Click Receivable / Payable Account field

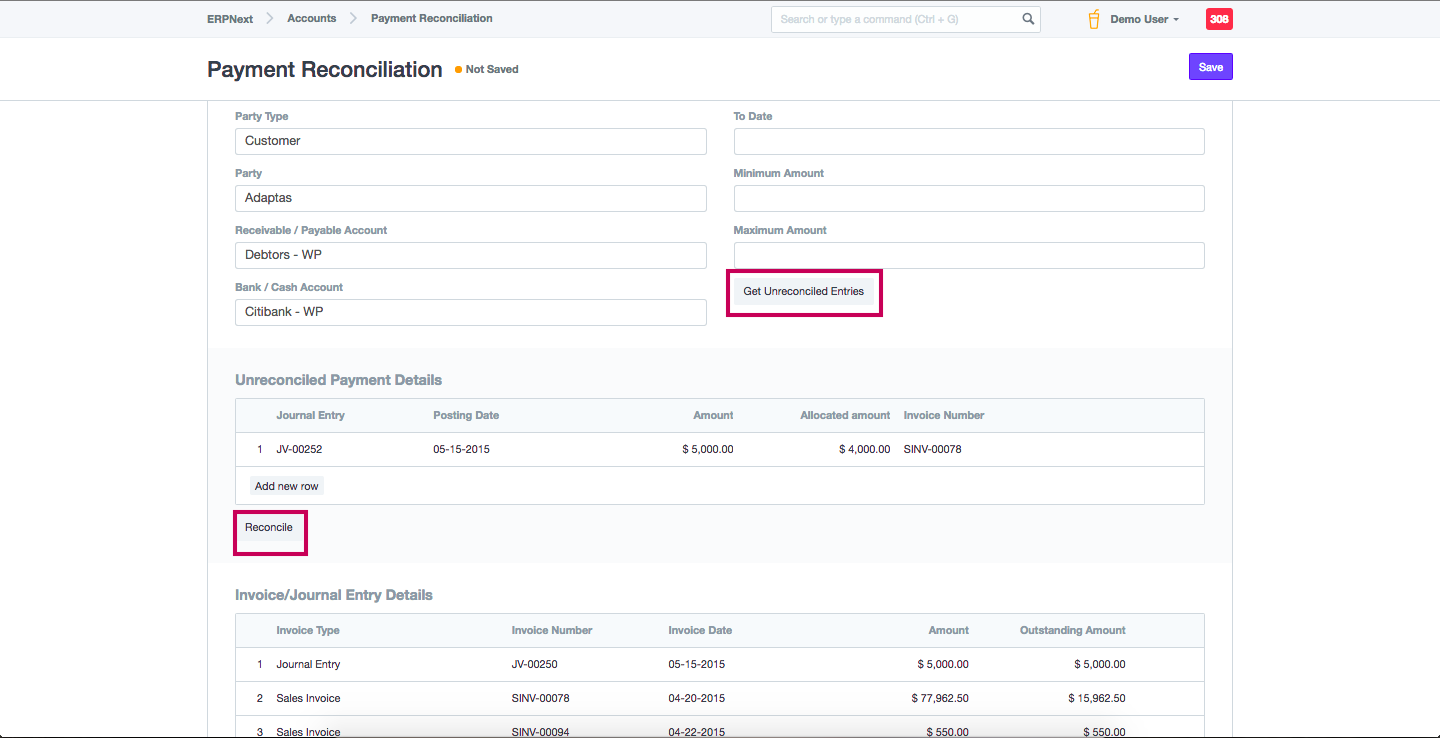(x=470, y=255)
